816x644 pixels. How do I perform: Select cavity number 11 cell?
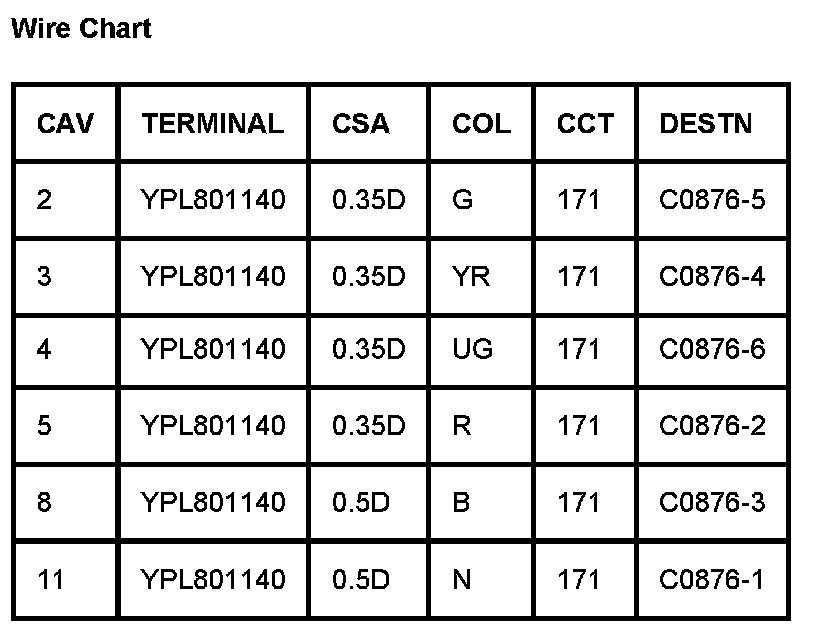tap(50, 579)
